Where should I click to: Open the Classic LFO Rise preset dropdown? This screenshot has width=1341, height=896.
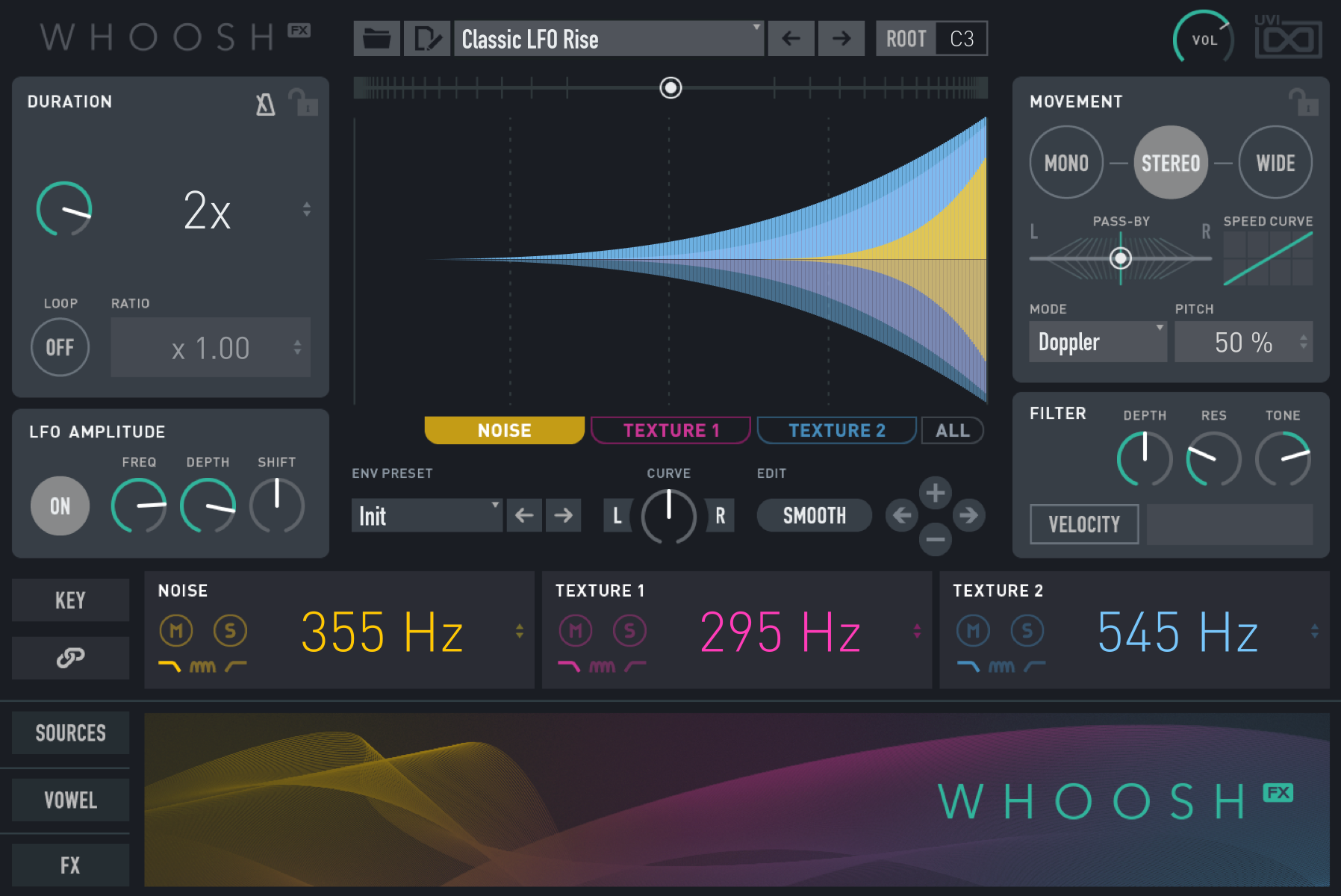point(609,38)
